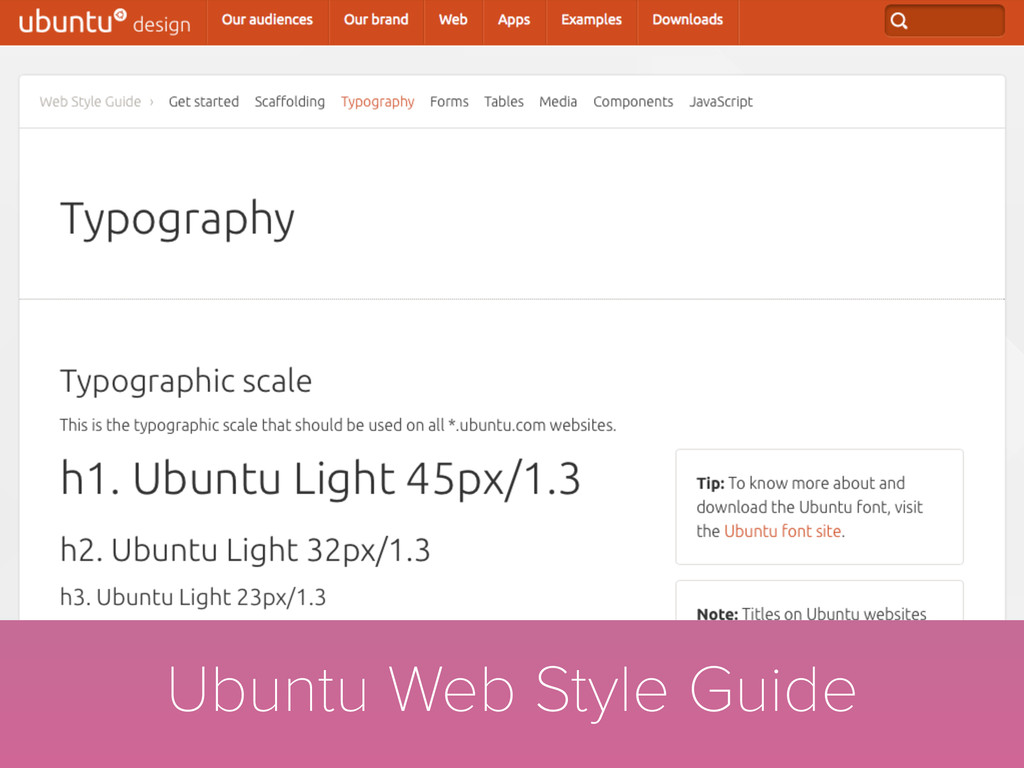
Task: Click the search magnifier icon
Action: tap(899, 21)
